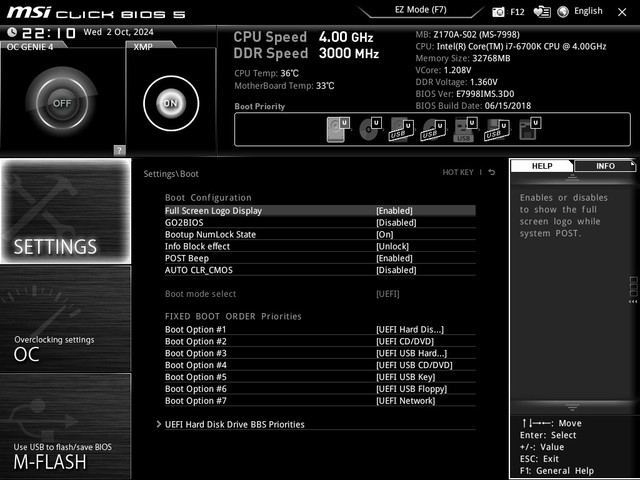Open the M-FLASH section
The height and width of the screenshot is (480, 640).
(66, 426)
